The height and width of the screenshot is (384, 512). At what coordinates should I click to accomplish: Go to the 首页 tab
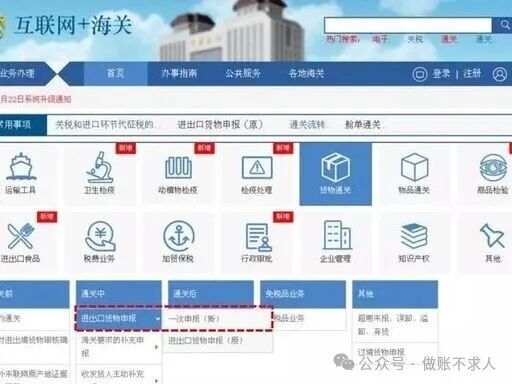point(115,73)
